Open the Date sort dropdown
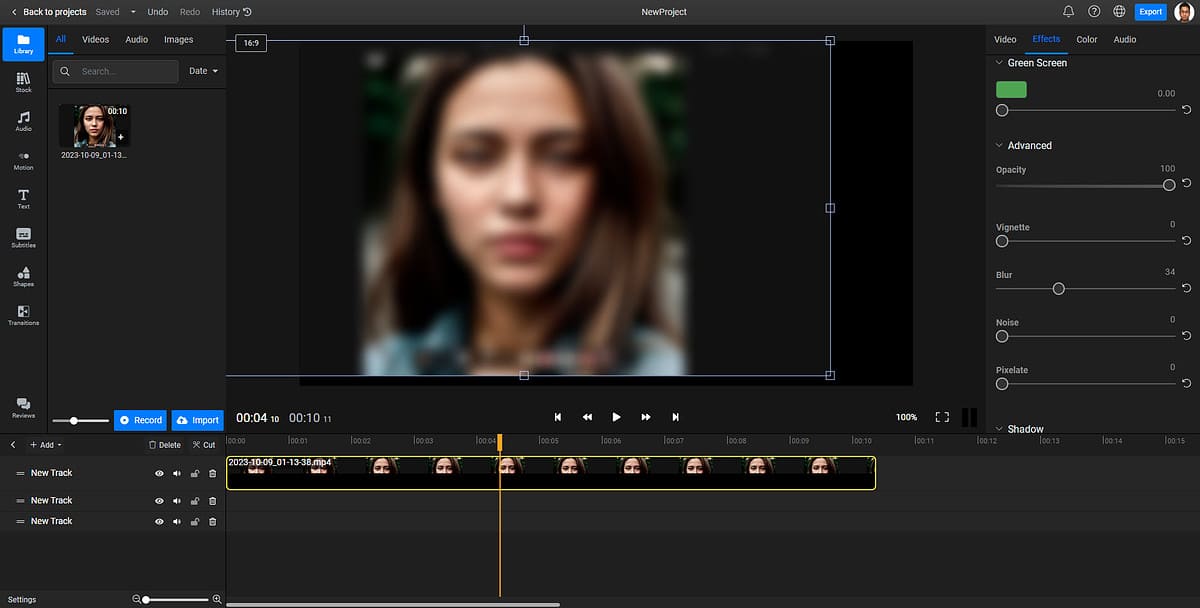Viewport: 1200px width, 608px height. point(203,71)
